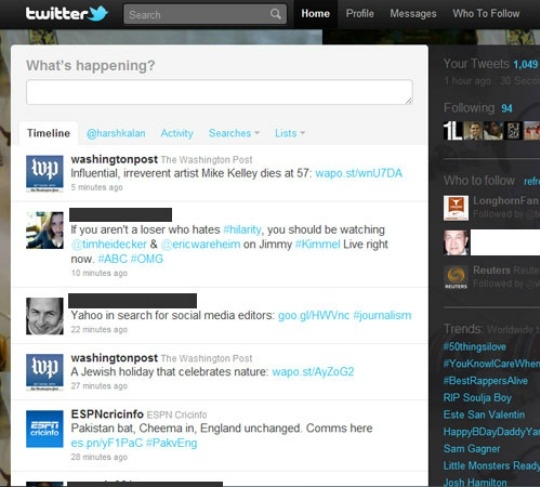Open the RIP Soulja Boy trend
This screenshot has height=487, width=540.
click(x=477, y=398)
